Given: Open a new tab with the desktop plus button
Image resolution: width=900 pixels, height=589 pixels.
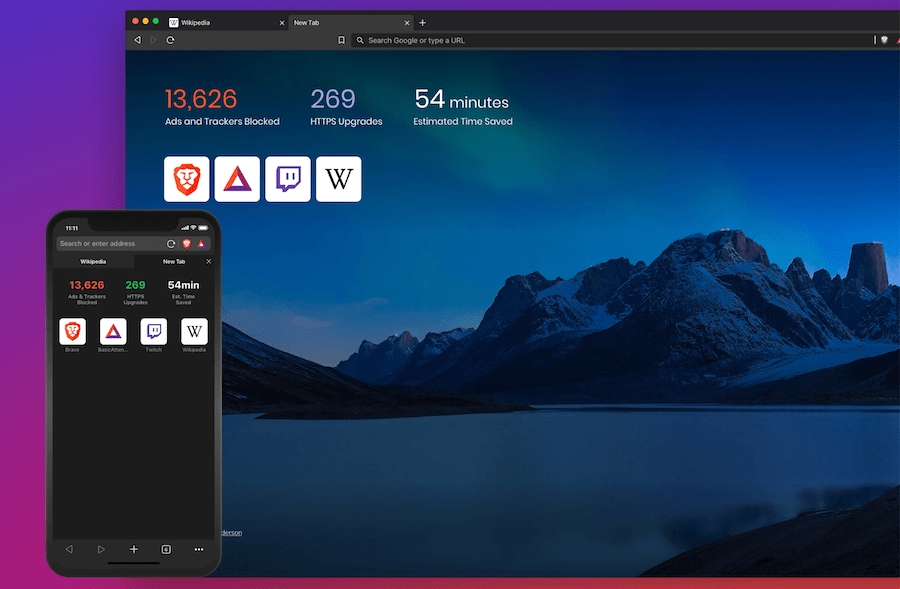Looking at the screenshot, I should (x=422, y=22).
